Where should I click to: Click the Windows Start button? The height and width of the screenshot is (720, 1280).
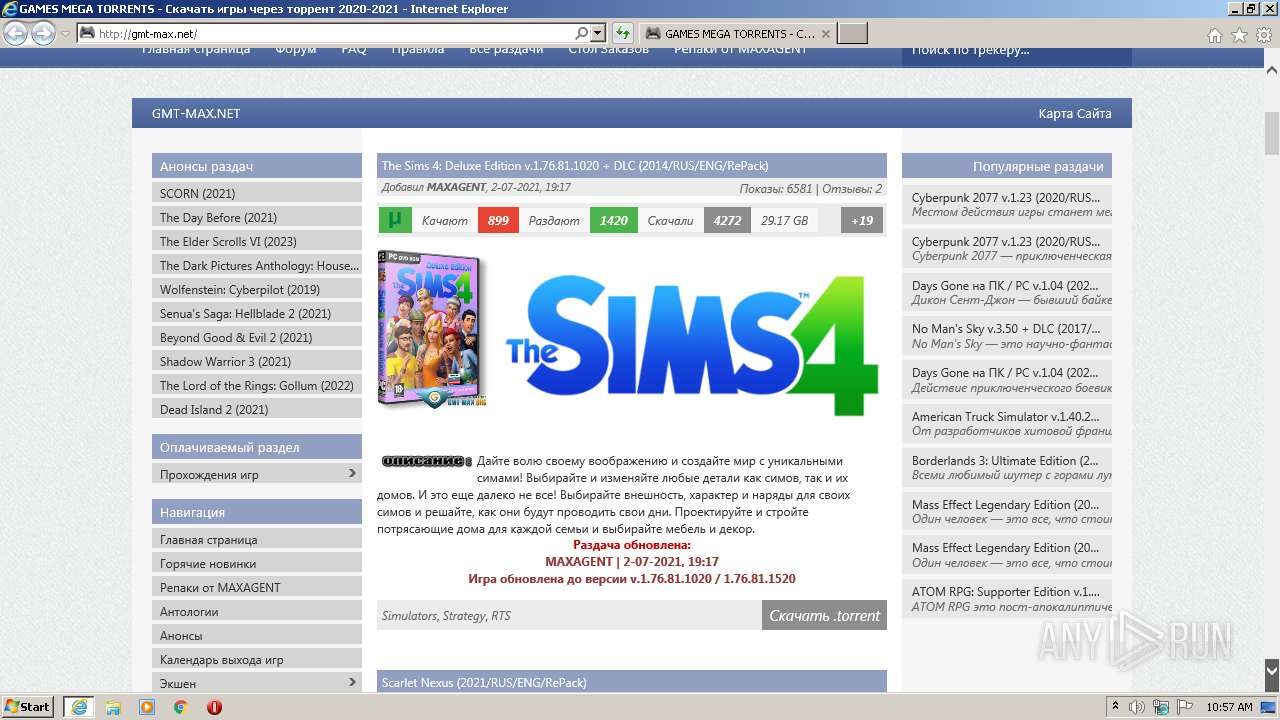point(27,706)
